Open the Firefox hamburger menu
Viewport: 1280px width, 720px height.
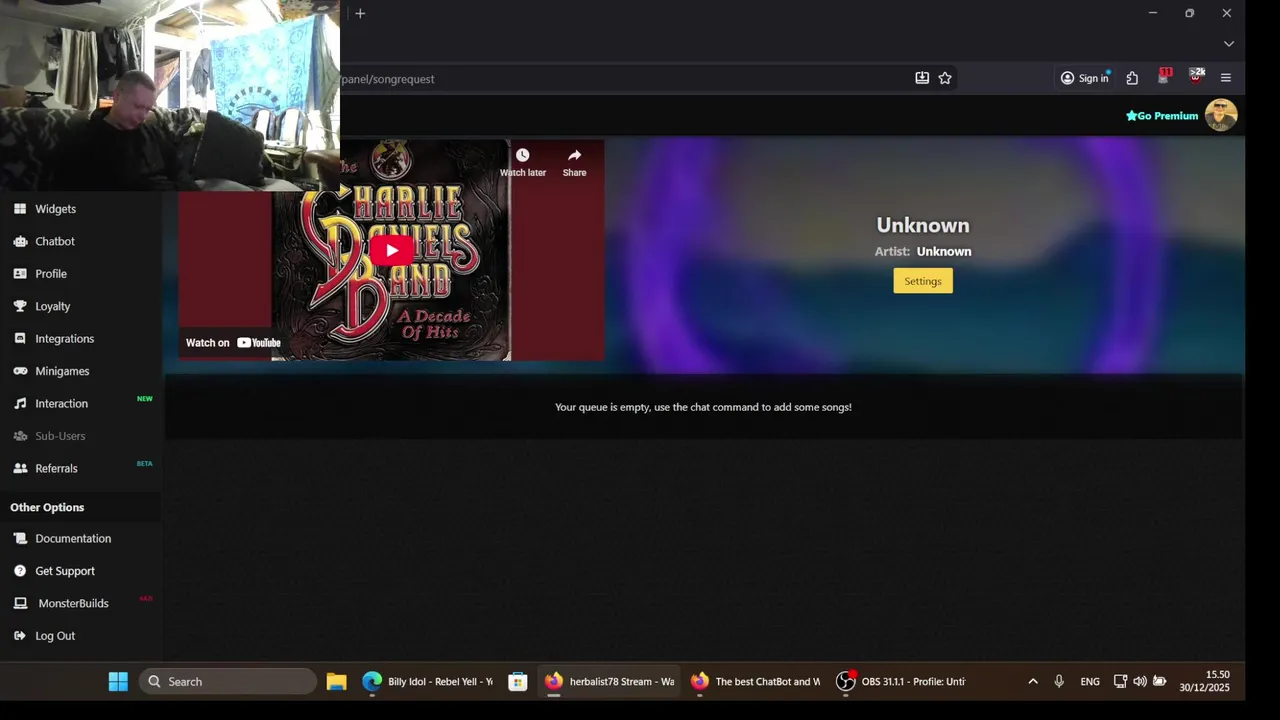click(x=1226, y=78)
